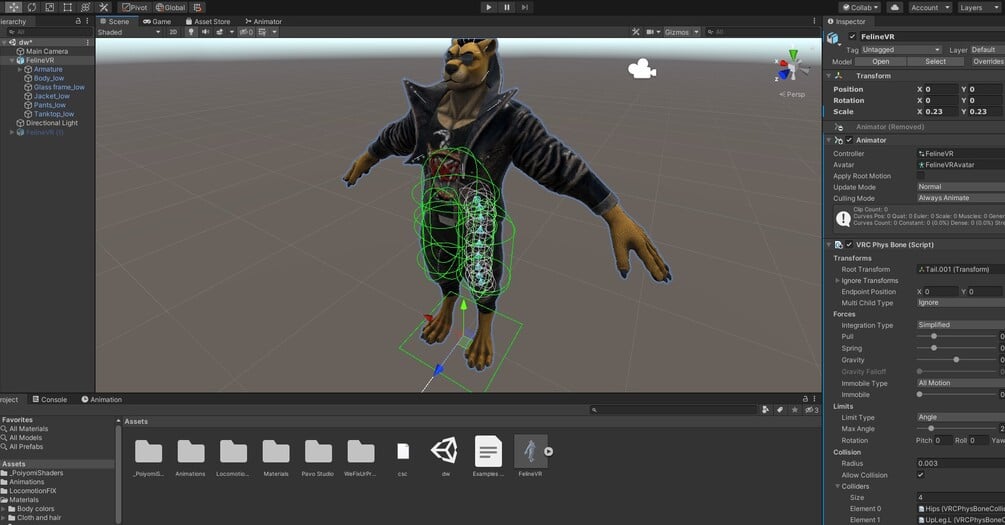Disable VRC Phys Bone script checkbox
Viewport: 1005px width, 525px height.
(x=849, y=244)
